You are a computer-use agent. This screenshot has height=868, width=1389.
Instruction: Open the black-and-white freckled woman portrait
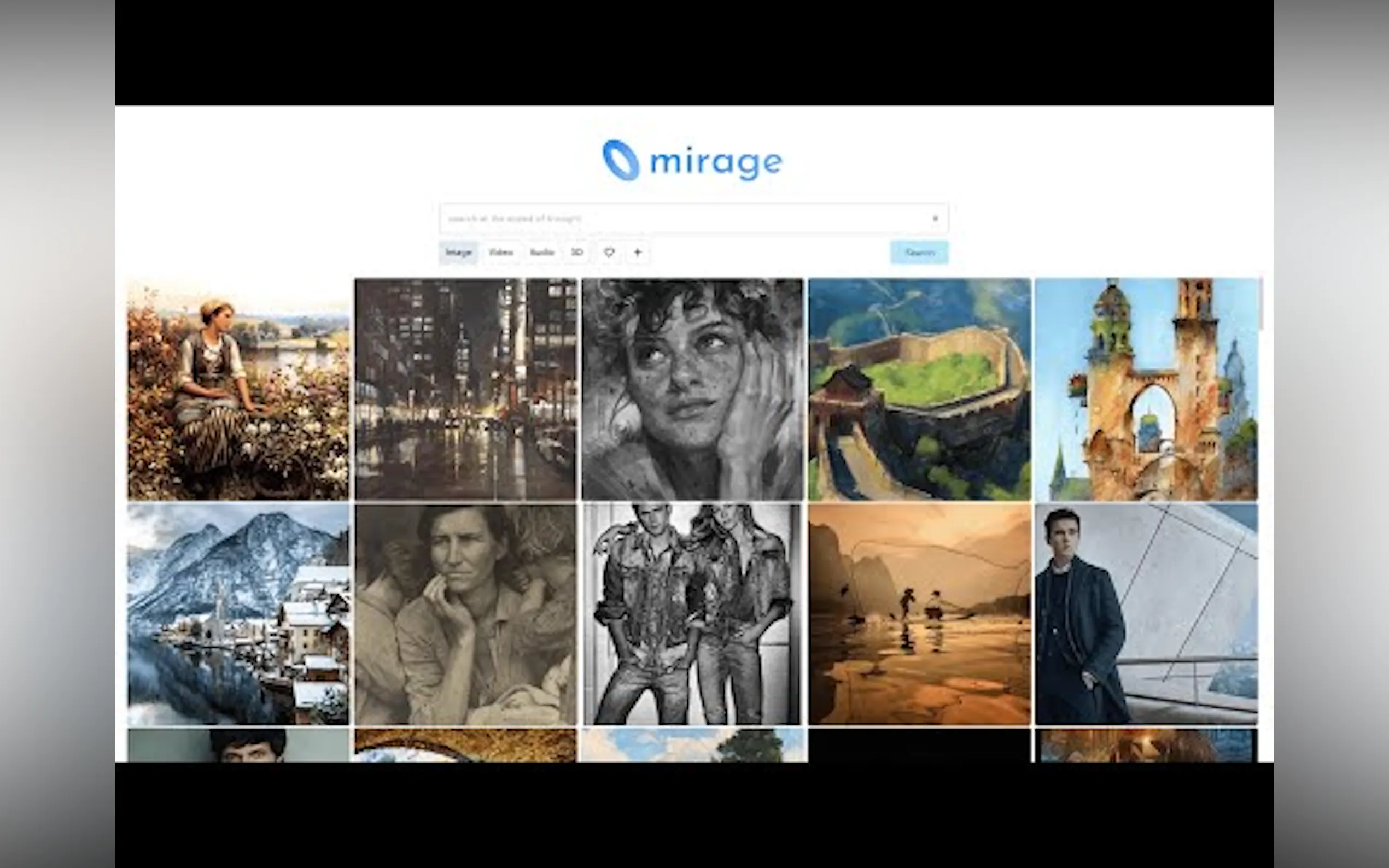pyautogui.click(x=692, y=389)
